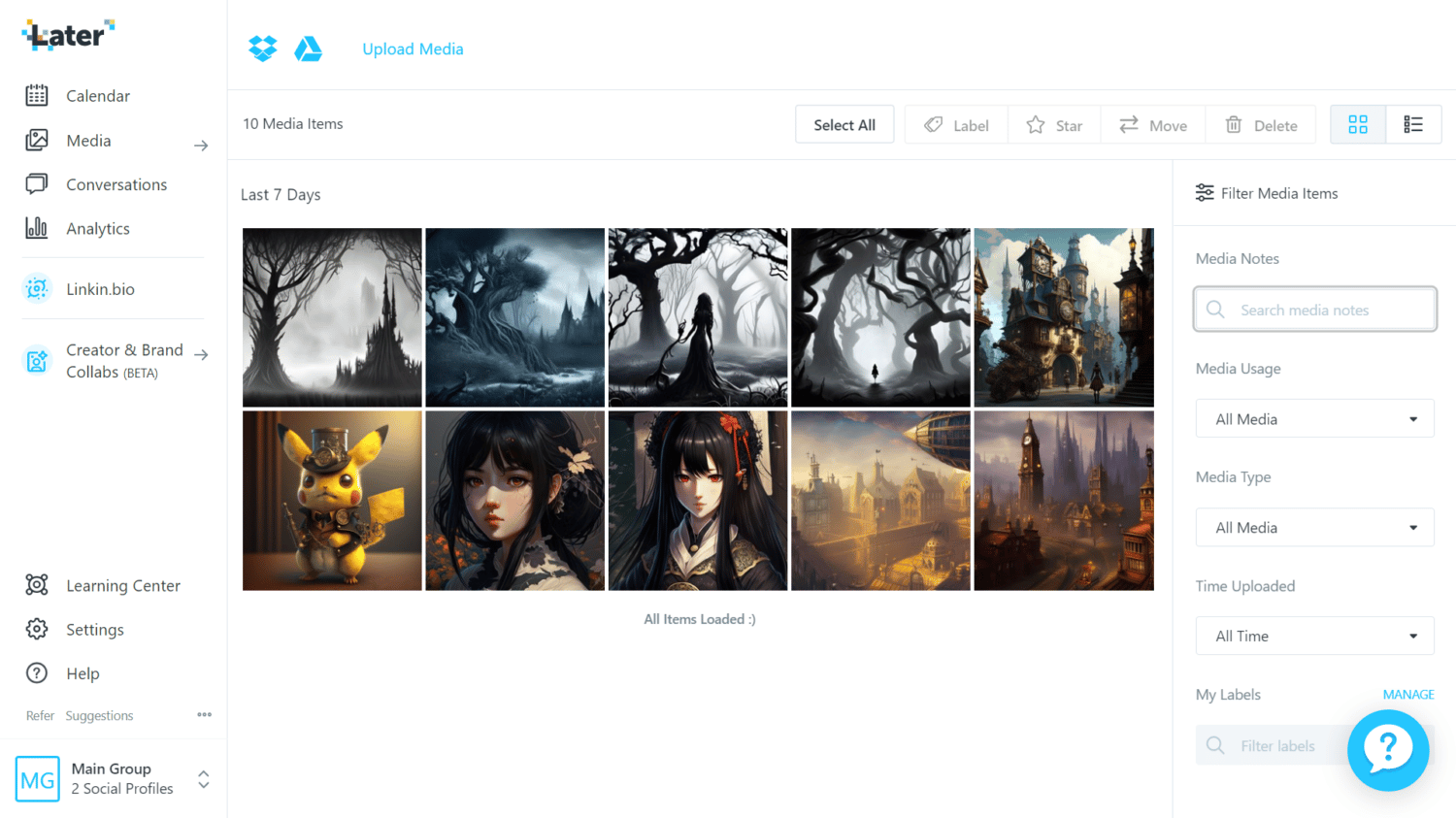
Task: Click the "Last 7 Days" heading
Action: pos(281,195)
